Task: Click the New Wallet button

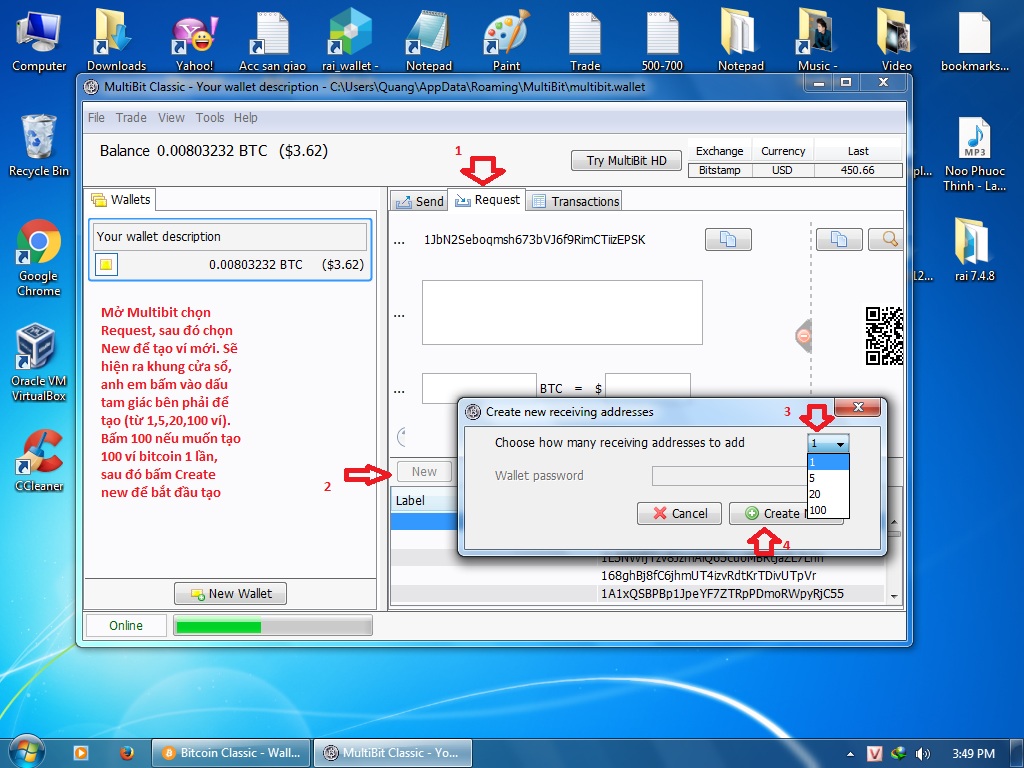Action: coord(231,594)
